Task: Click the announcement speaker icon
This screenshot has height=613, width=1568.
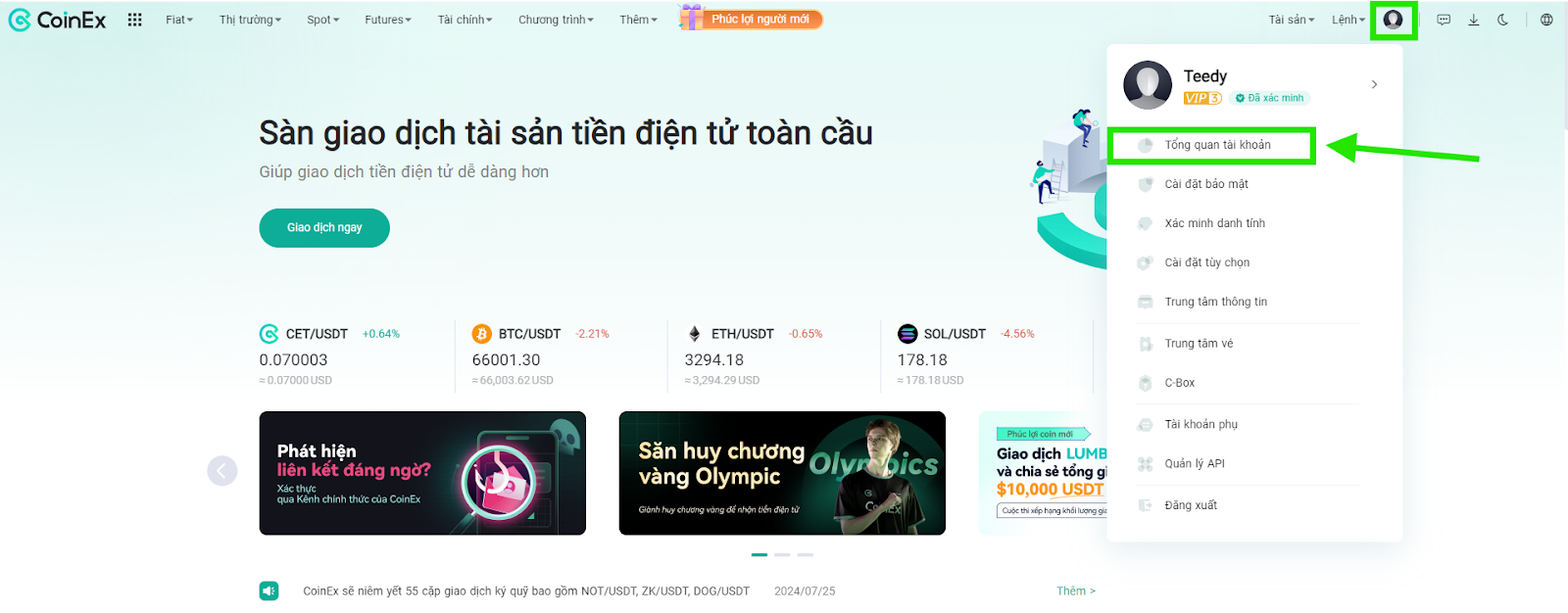Action: pyautogui.click(x=269, y=590)
